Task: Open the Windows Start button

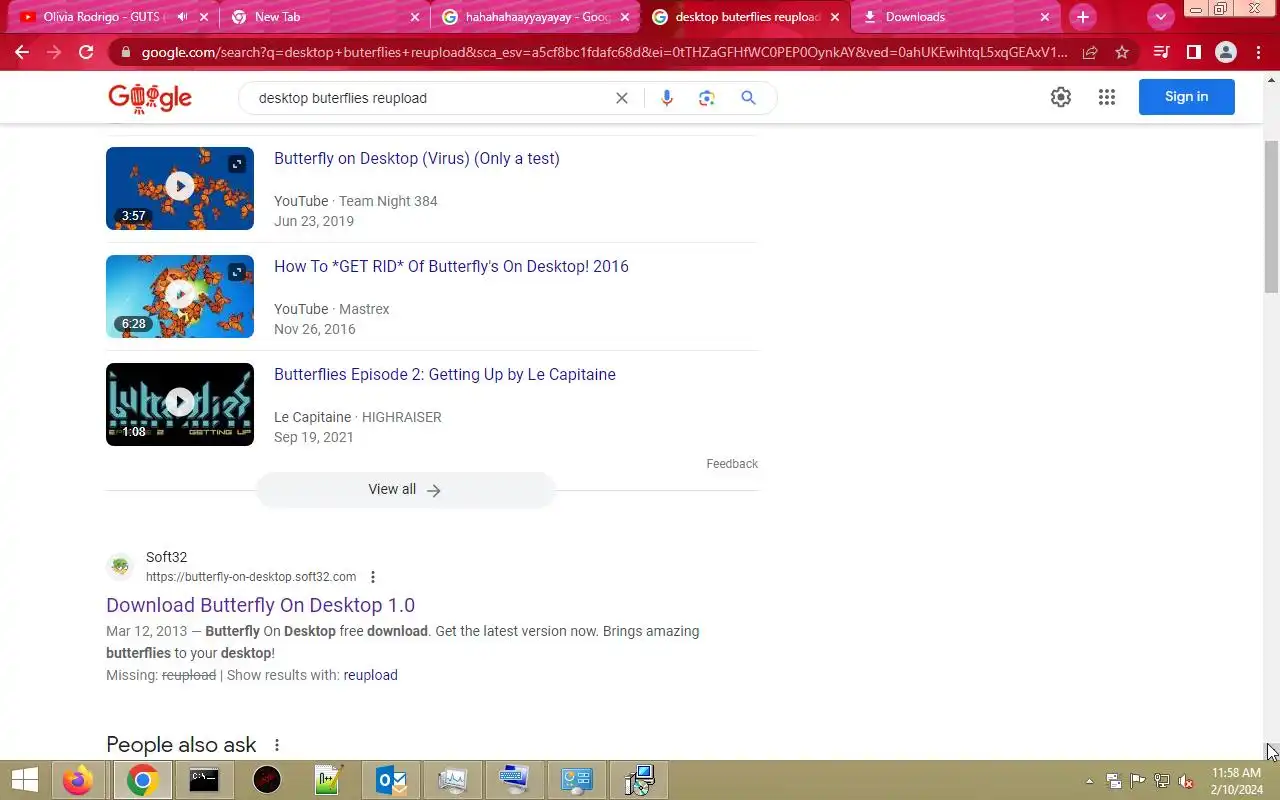Action: tap(24, 780)
